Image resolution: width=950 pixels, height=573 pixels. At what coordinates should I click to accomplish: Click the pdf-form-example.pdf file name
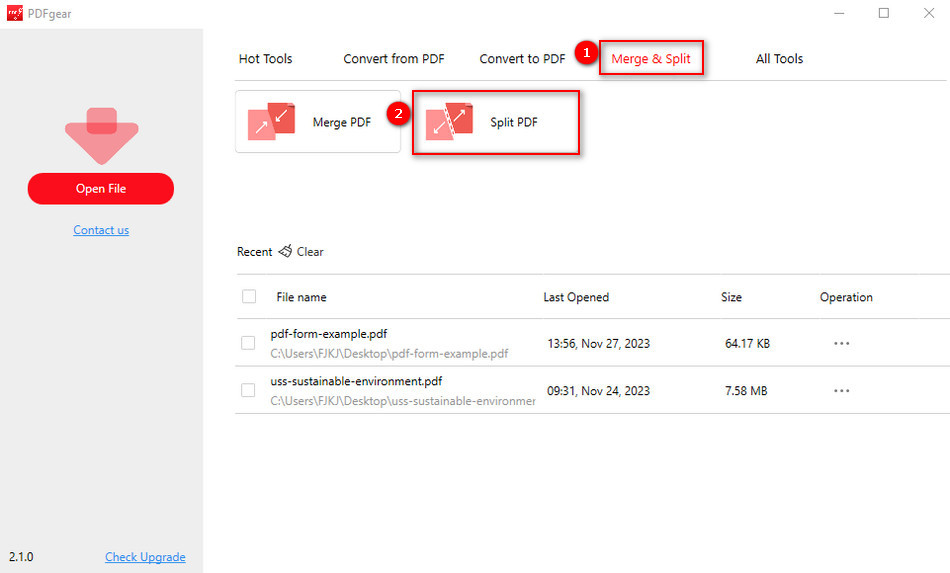[329, 334]
